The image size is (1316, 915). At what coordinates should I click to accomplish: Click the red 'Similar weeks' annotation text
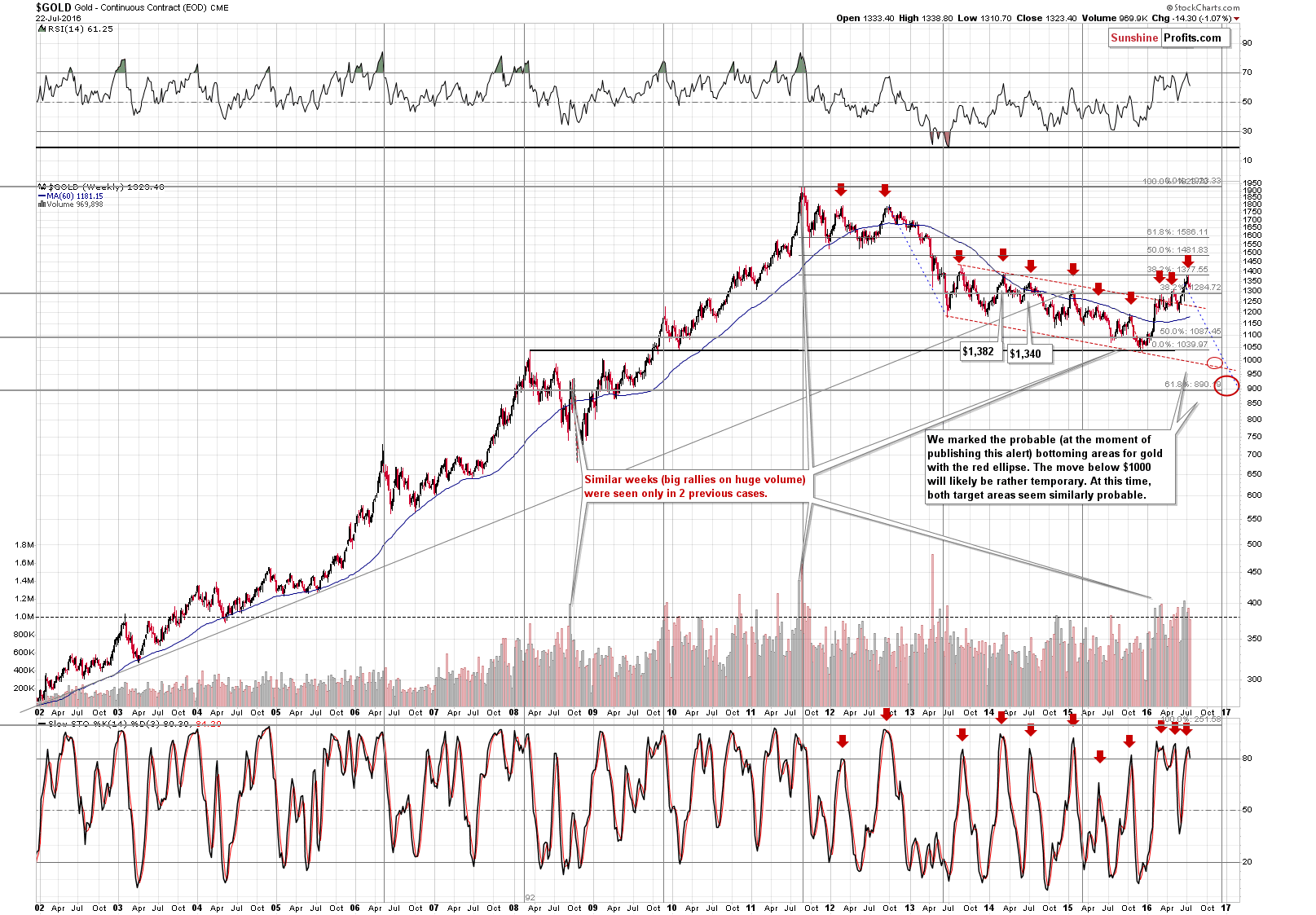click(694, 486)
